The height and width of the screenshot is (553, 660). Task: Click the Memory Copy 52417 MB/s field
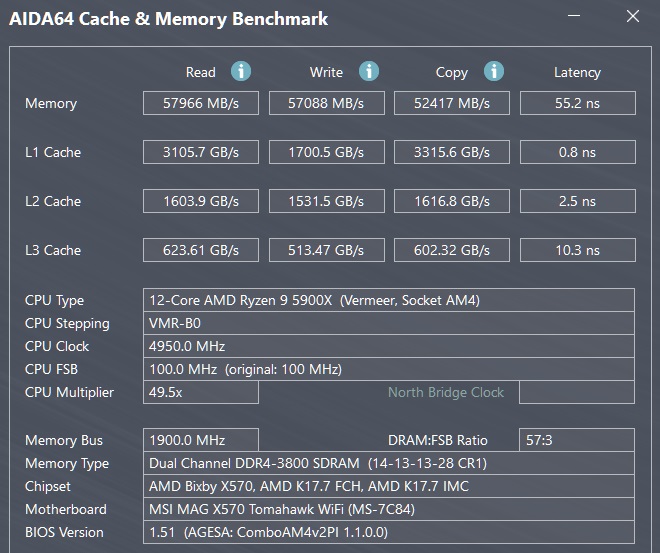[451, 103]
